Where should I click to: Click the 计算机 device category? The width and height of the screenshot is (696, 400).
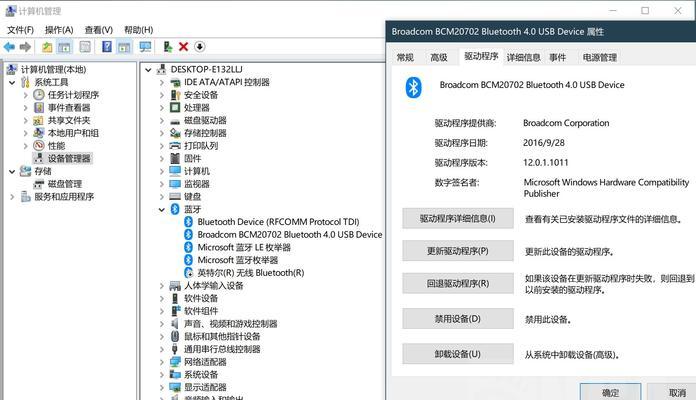tap(197, 171)
